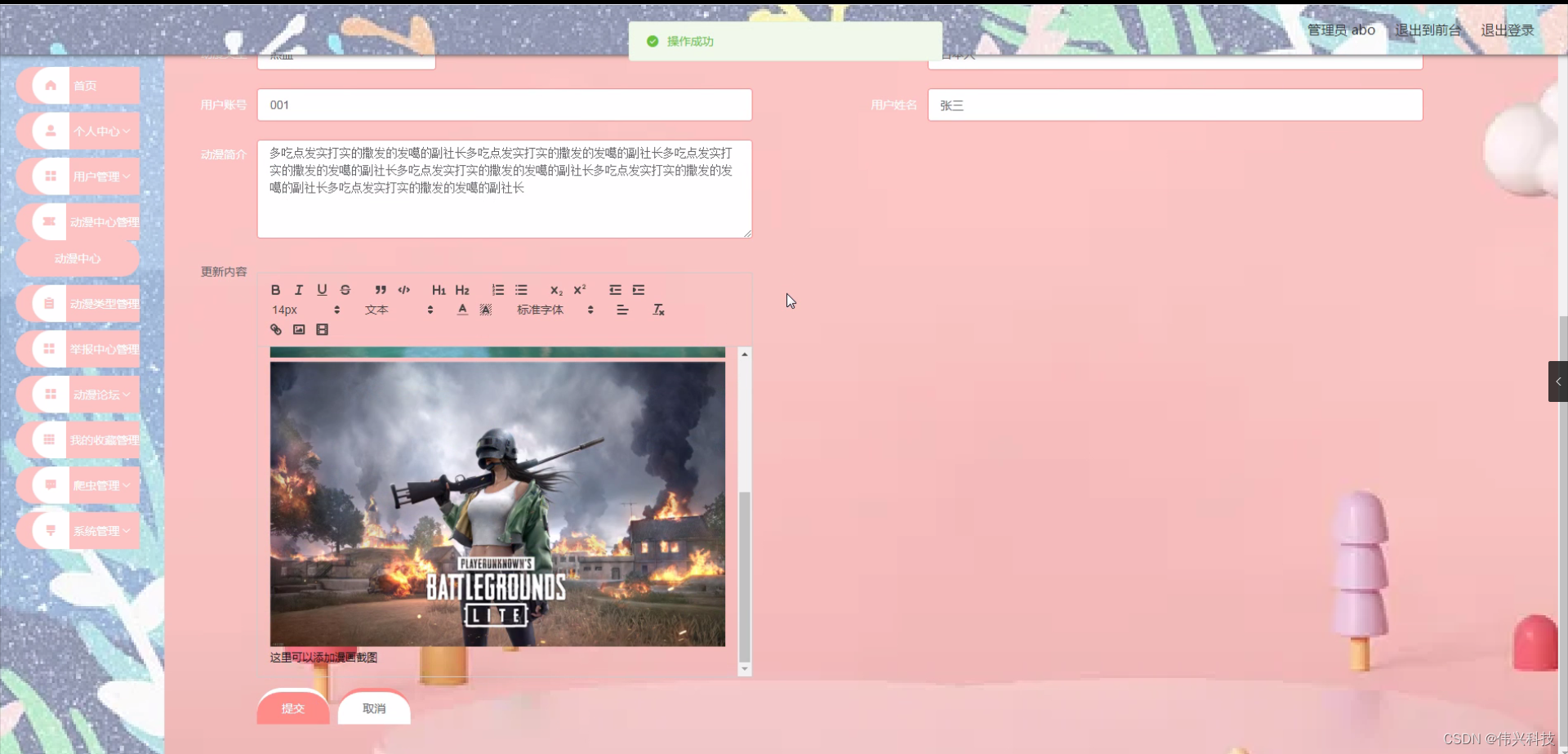Apply italic formatting to update content
The image size is (1568, 754).
tap(299, 290)
